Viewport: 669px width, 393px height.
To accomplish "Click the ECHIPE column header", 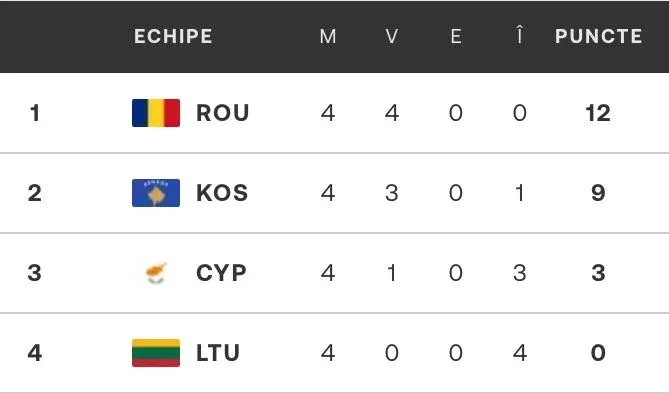I will (x=173, y=36).
